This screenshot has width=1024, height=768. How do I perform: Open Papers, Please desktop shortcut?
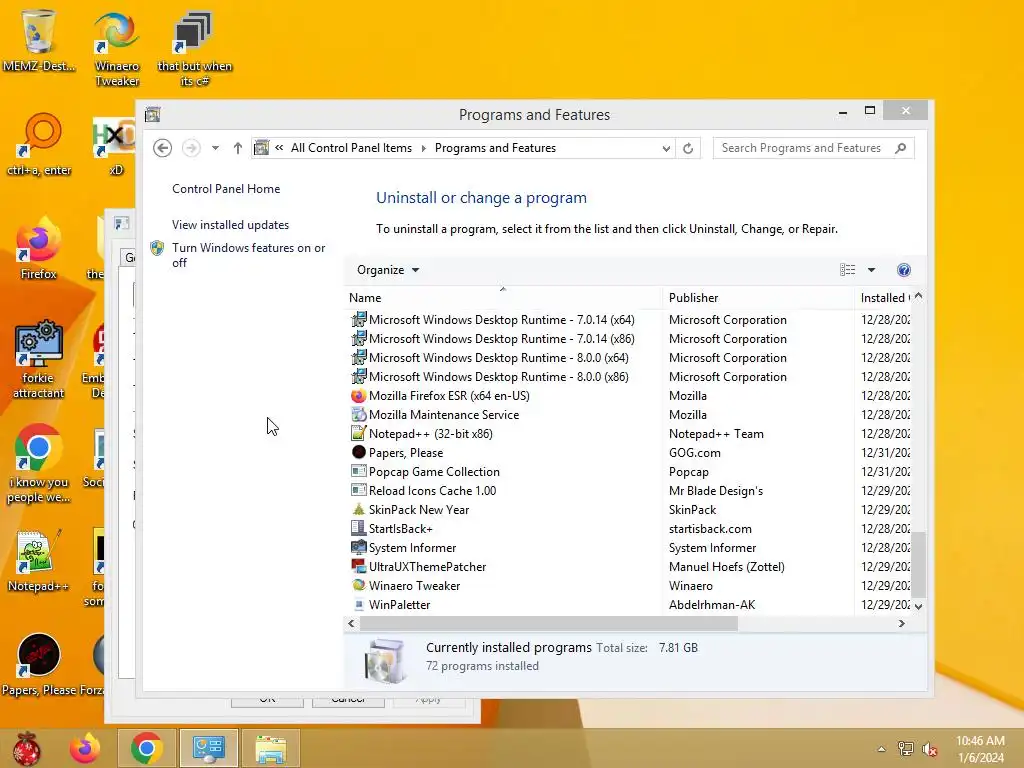[39, 665]
